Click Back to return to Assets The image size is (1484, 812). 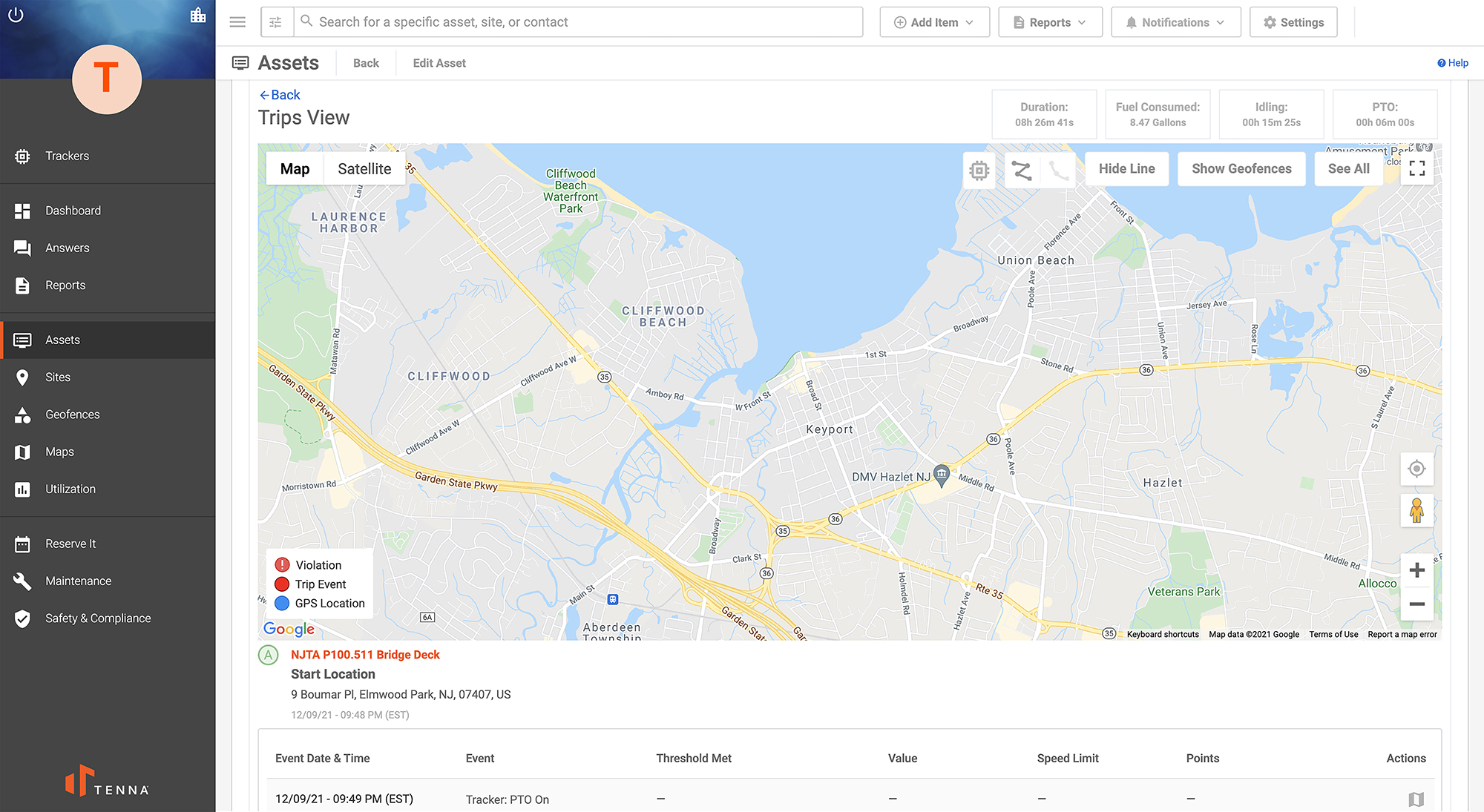(366, 63)
